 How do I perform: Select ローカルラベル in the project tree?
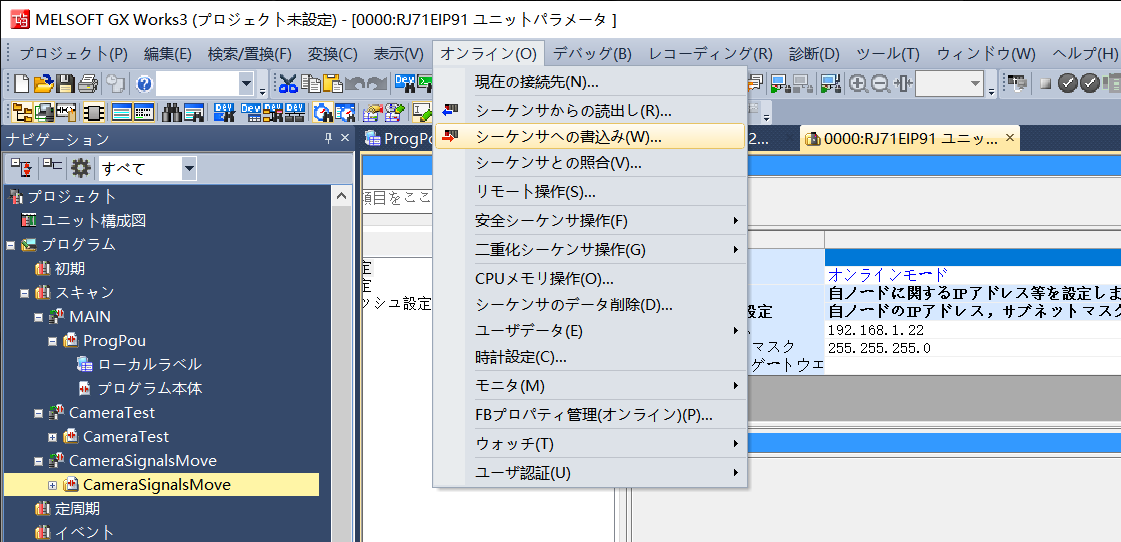(x=149, y=365)
